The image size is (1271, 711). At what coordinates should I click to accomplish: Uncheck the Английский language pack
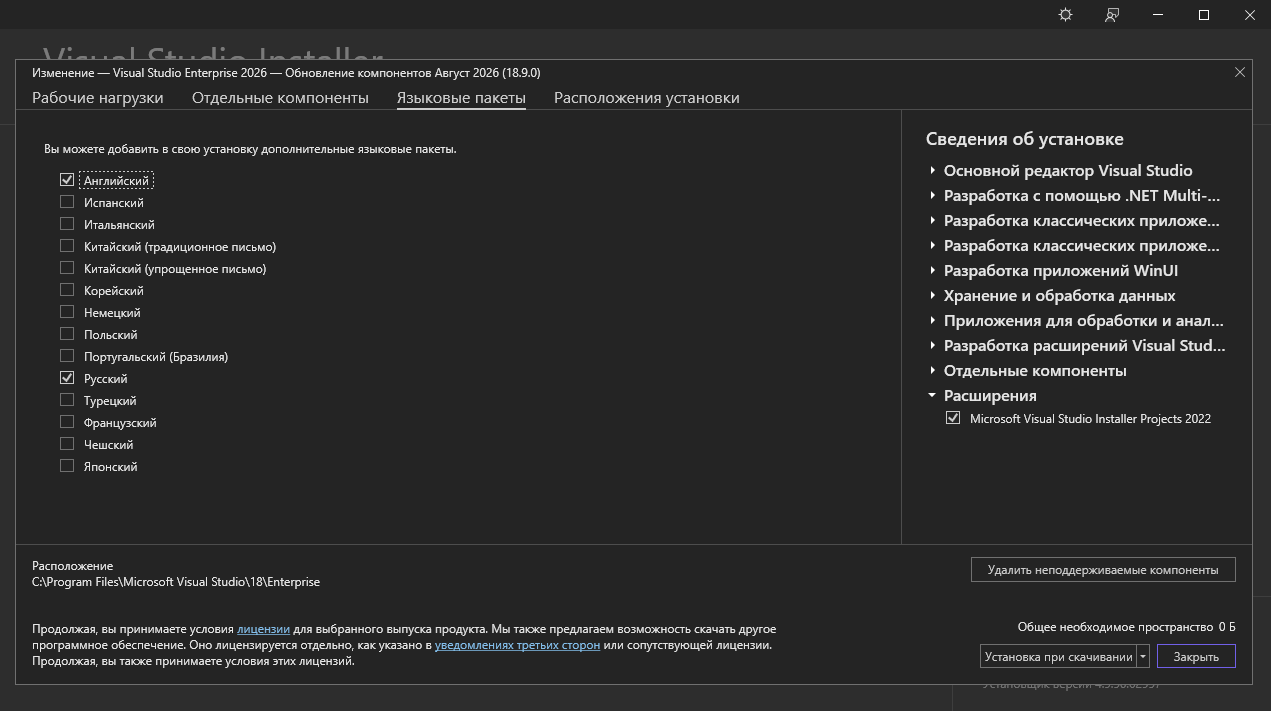(67, 180)
